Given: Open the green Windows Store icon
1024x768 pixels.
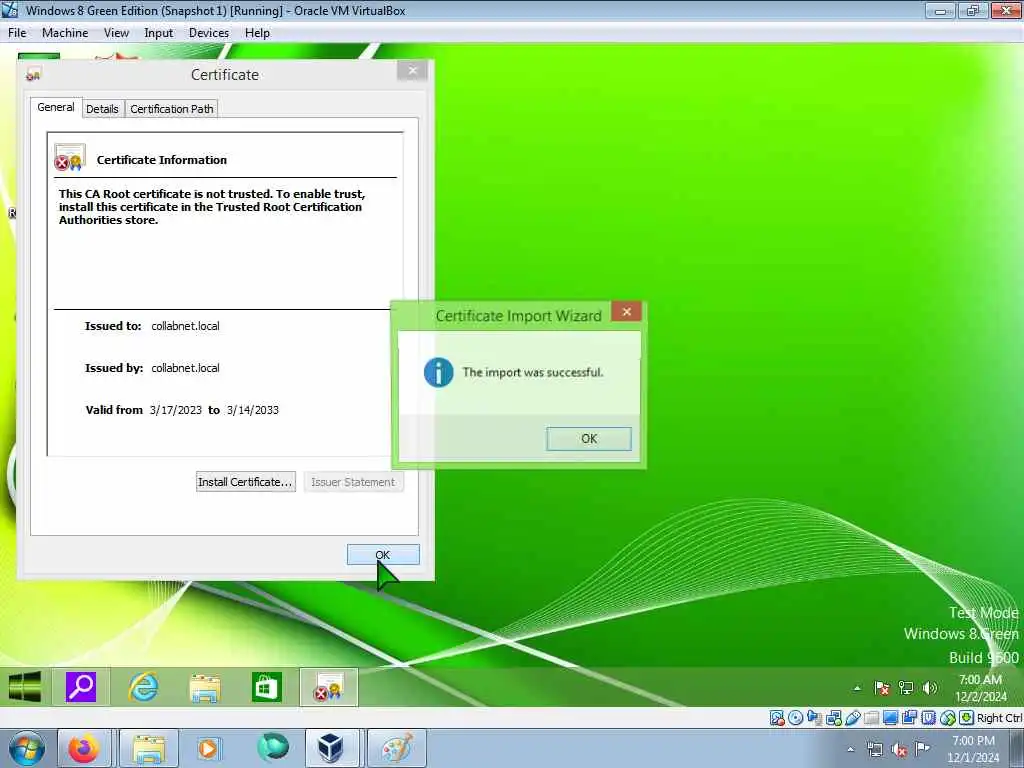Looking at the screenshot, I should [266, 687].
